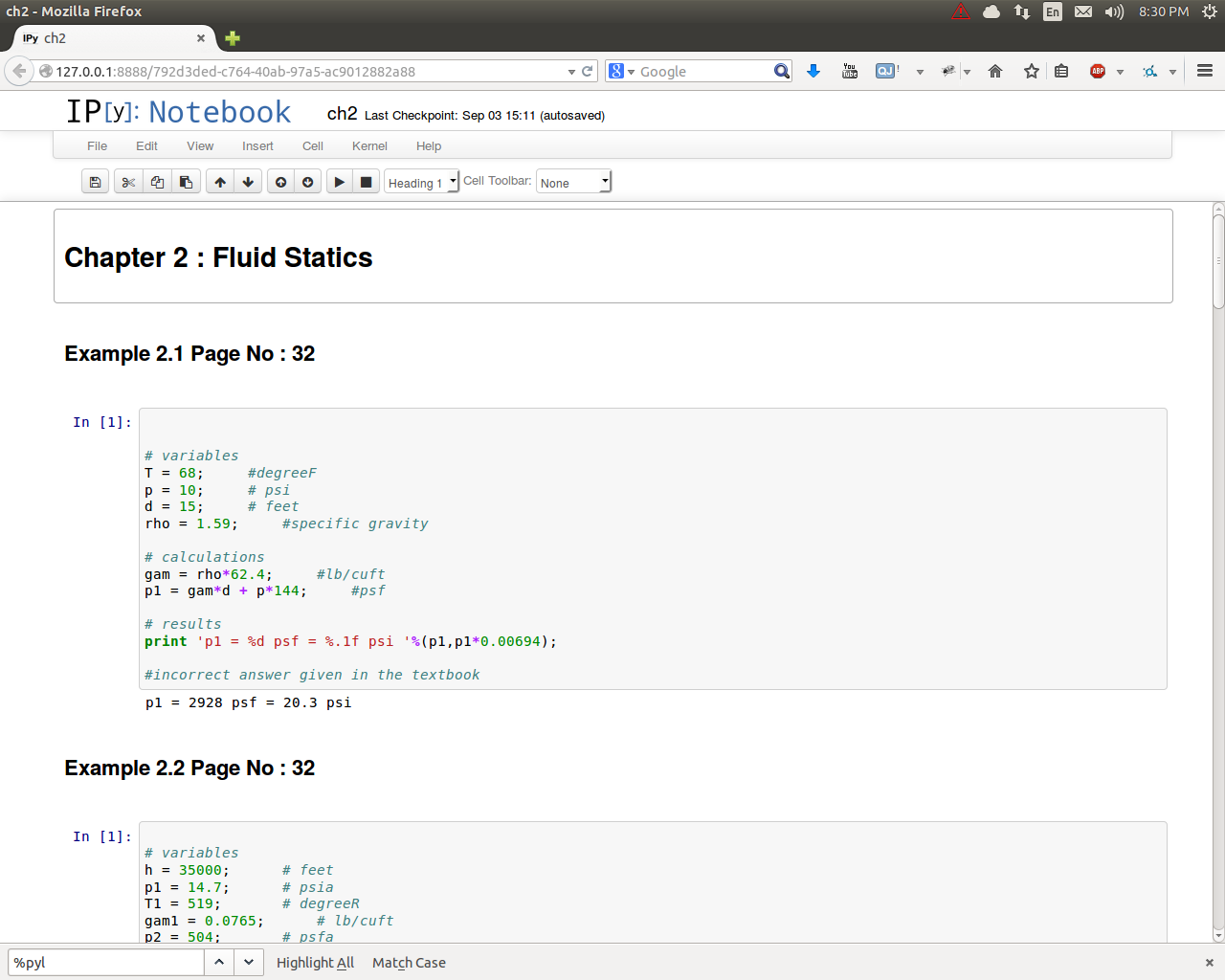
Task: Interrupt the kernel with the stop button
Action: 366,182
